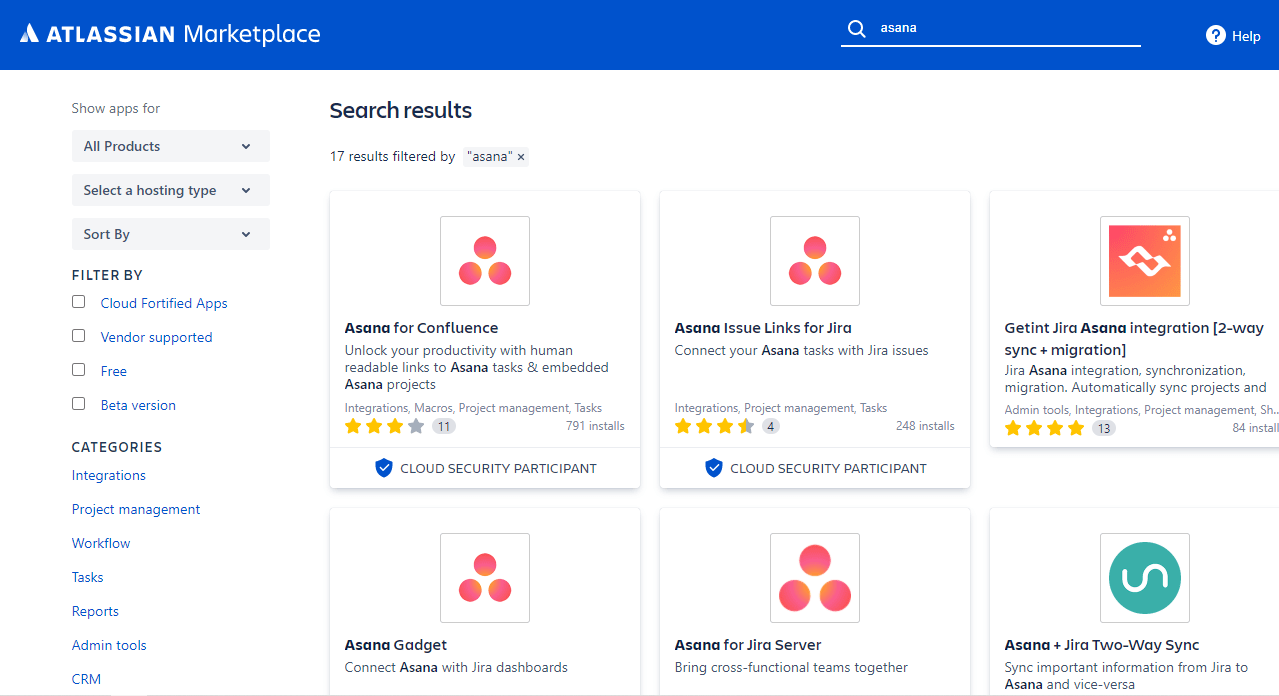Click the Asana + Jira Two-Way Sync icon
This screenshot has height=696, width=1279.
click(1144, 578)
